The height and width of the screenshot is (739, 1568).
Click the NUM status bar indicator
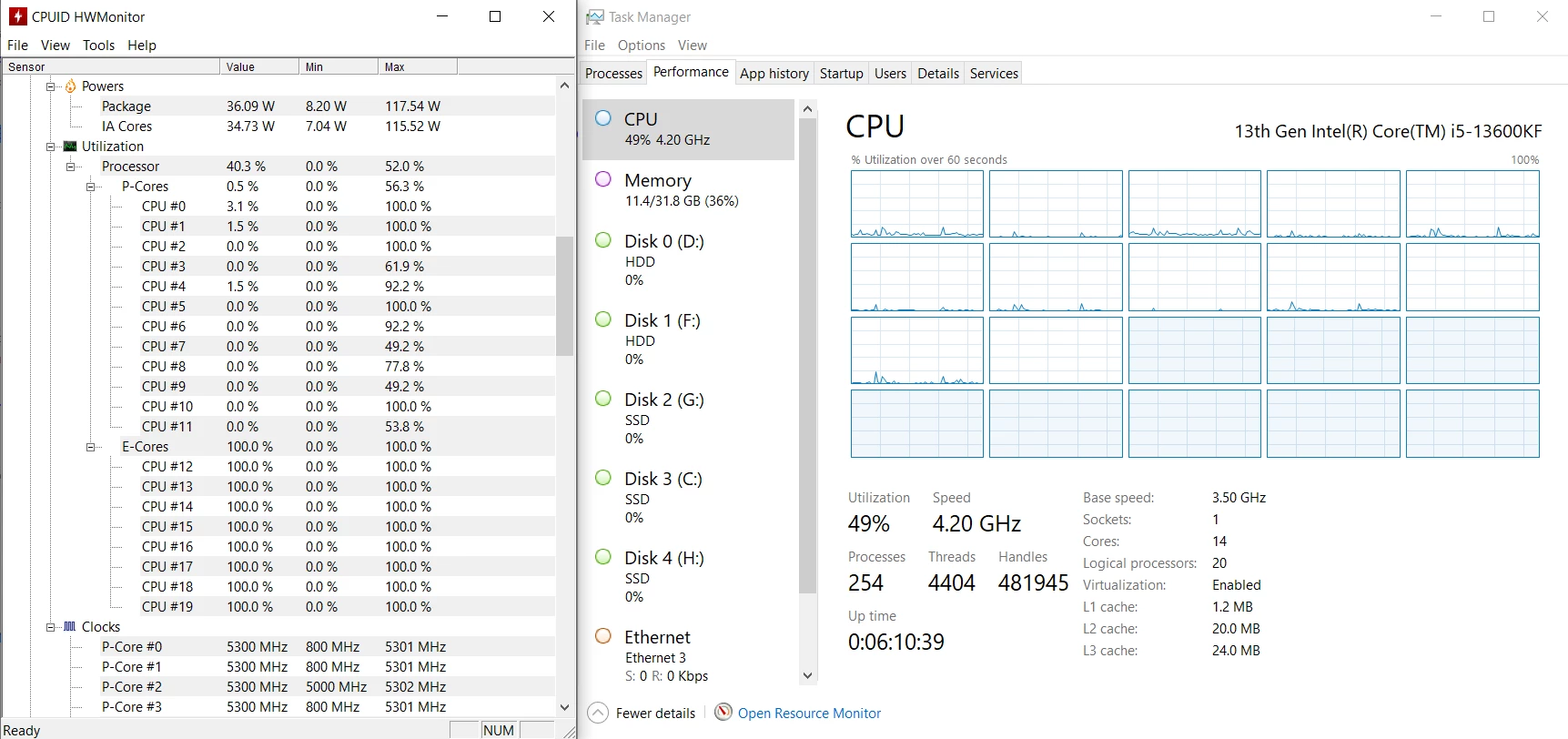[499, 730]
